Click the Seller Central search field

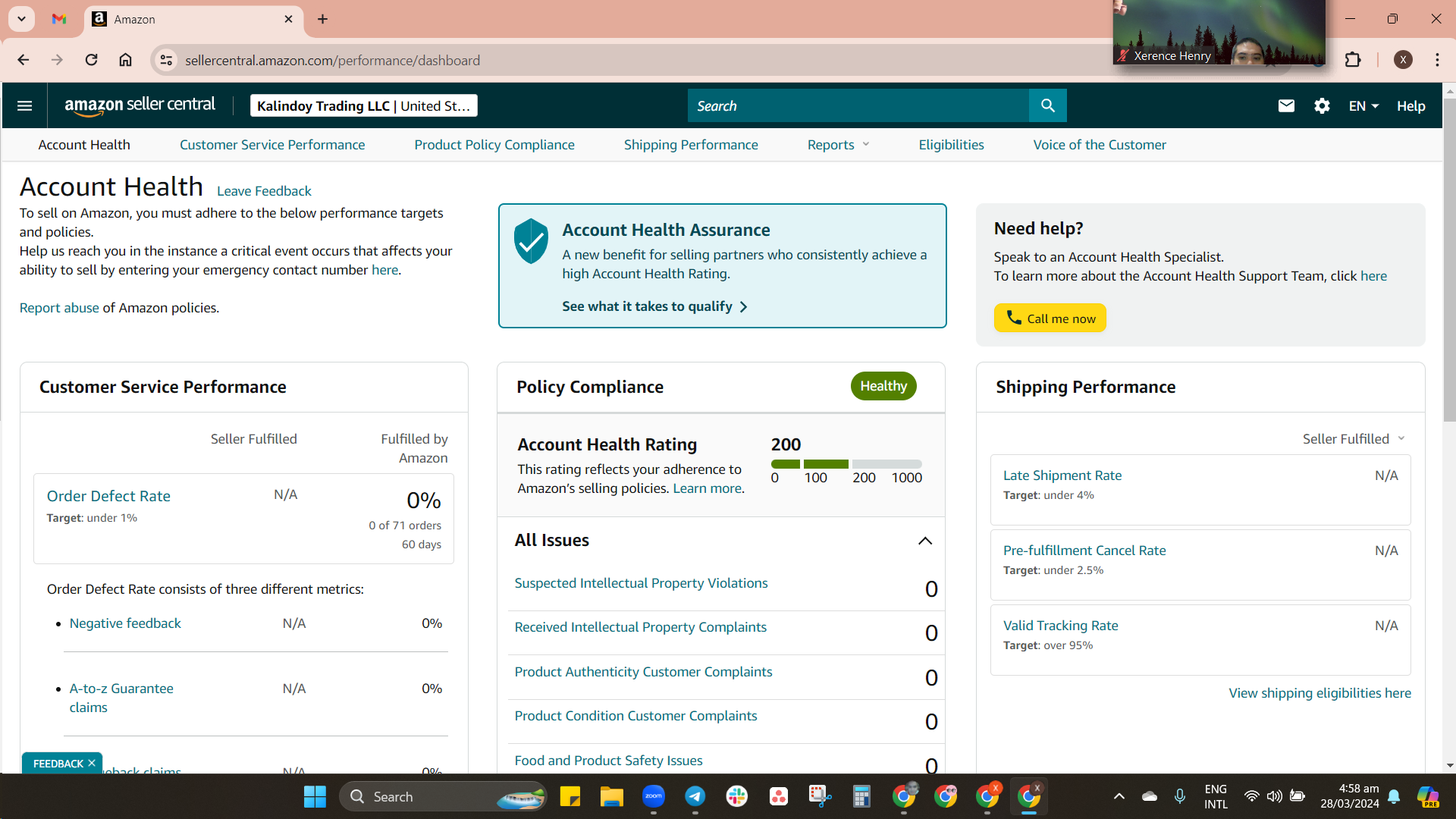(x=858, y=105)
